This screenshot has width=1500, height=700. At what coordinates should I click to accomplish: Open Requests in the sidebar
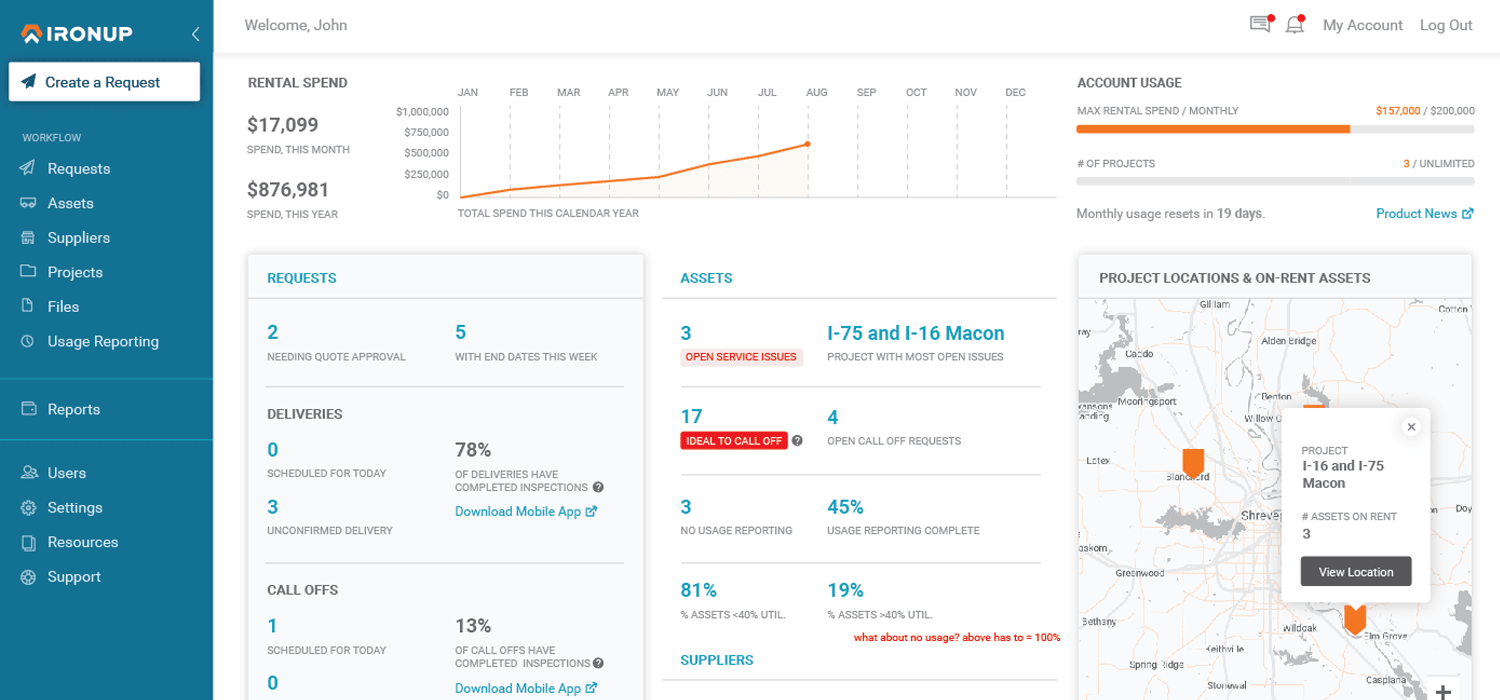coord(79,169)
